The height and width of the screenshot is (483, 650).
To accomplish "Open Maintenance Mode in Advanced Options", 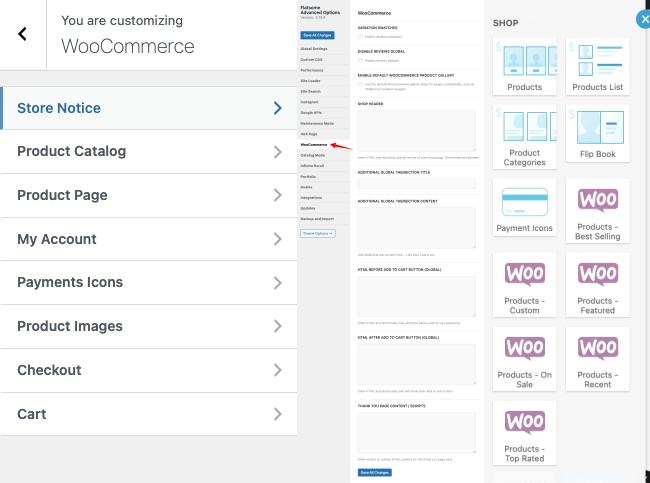I will click(x=324, y=124).
